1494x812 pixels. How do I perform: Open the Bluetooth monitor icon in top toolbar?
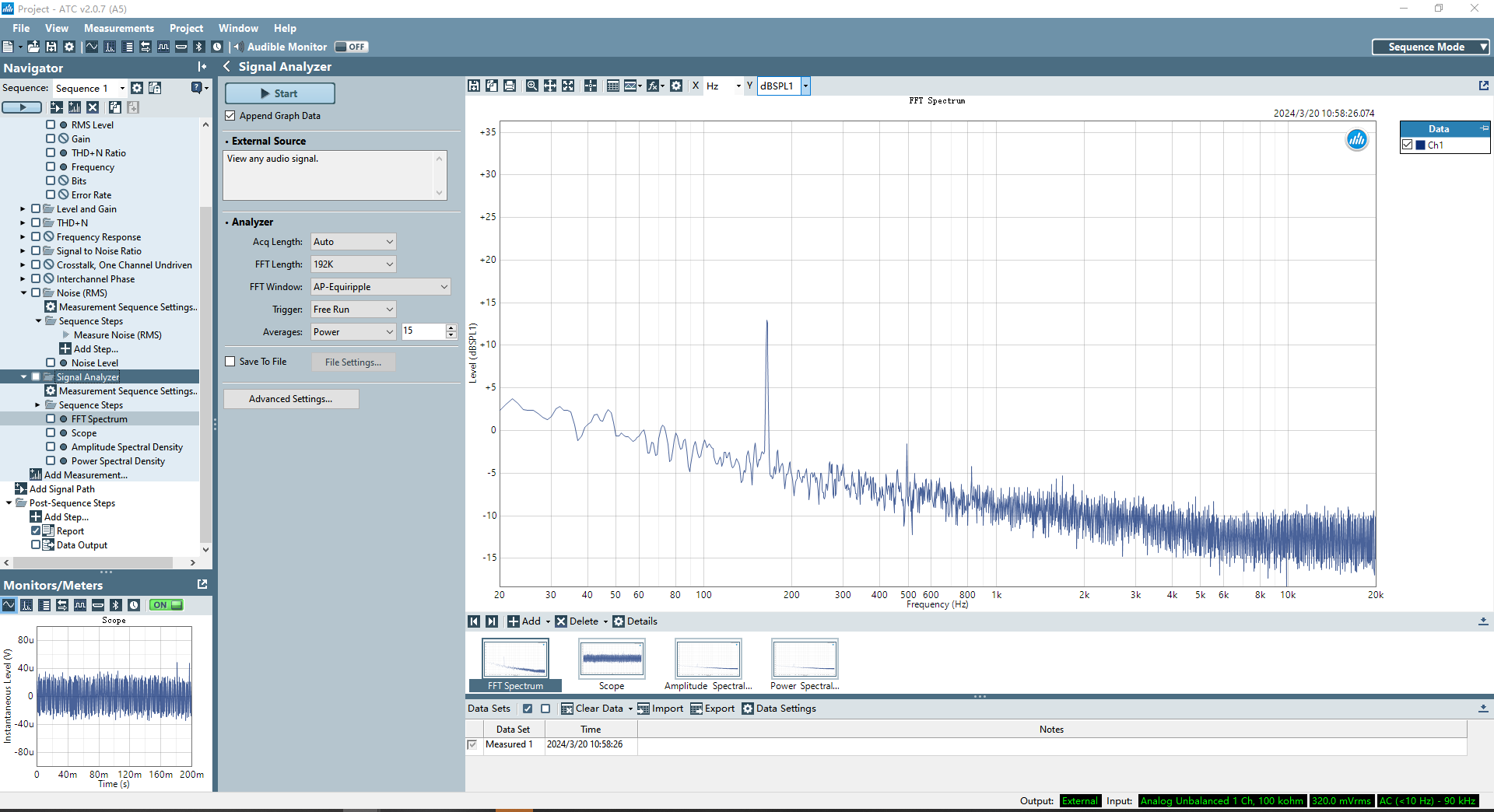(x=199, y=47)
